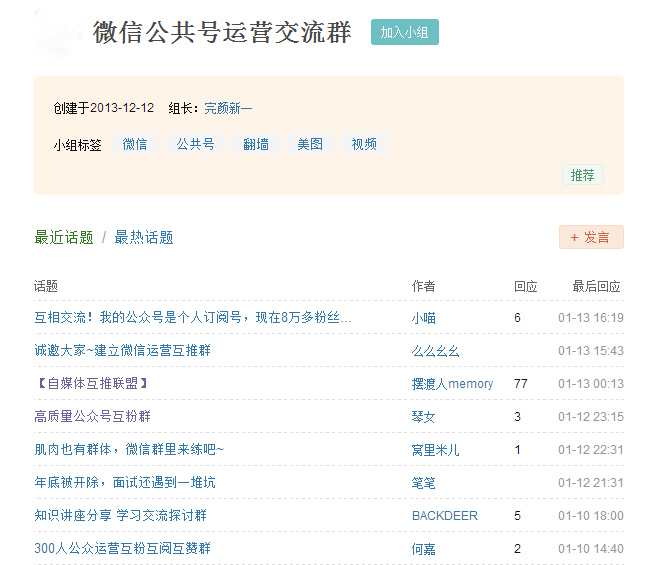Select the 视频 group tag
Screen dimensions: 653x565
click(364, 144)
